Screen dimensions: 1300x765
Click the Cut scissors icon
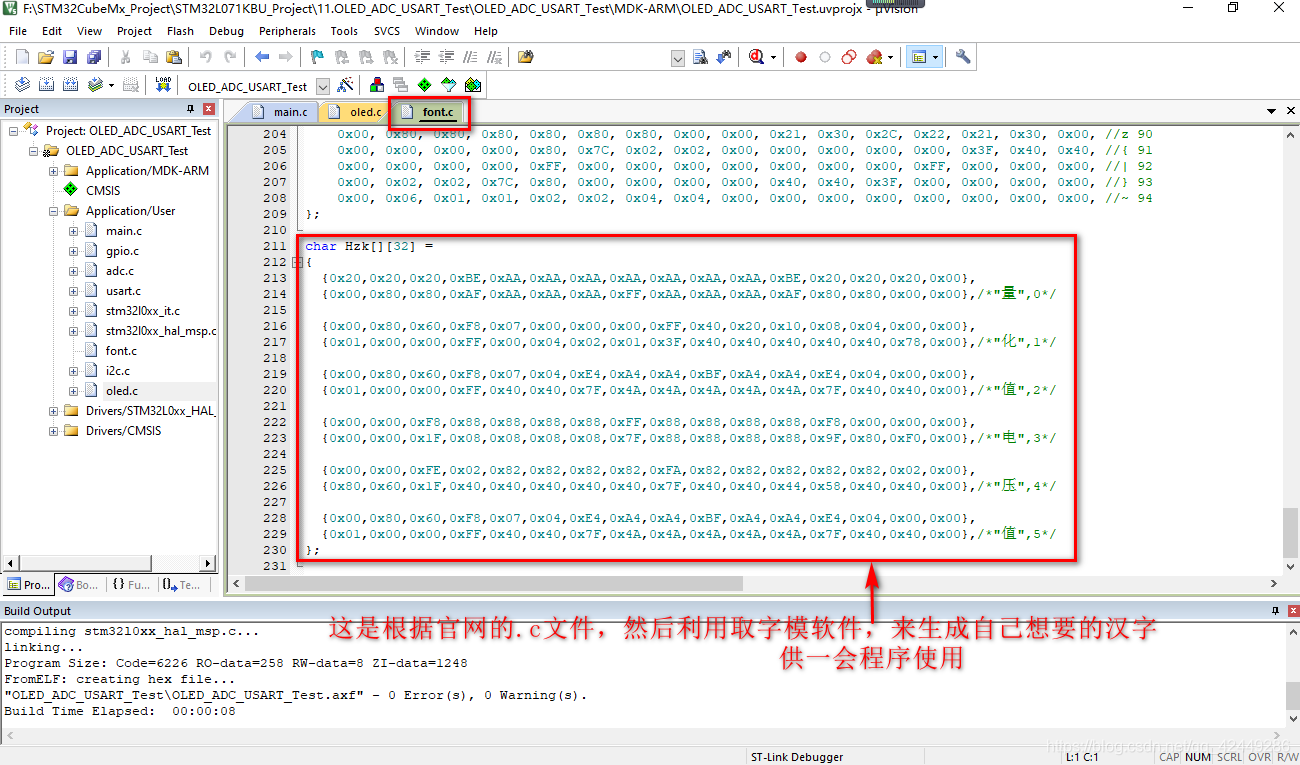click(126, 57)
